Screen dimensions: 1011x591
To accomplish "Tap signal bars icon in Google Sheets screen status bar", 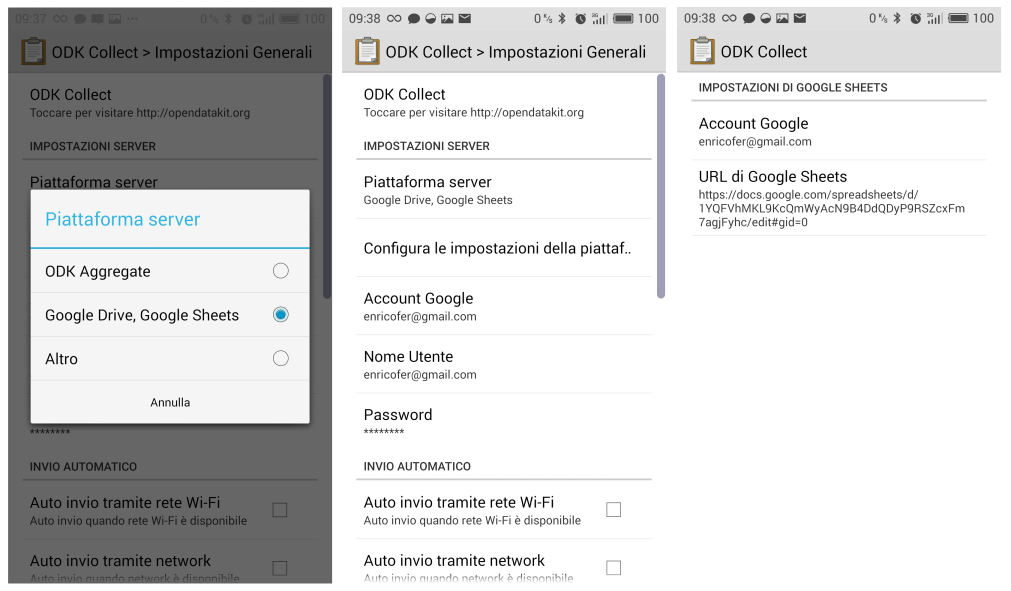I will [935, 19].
